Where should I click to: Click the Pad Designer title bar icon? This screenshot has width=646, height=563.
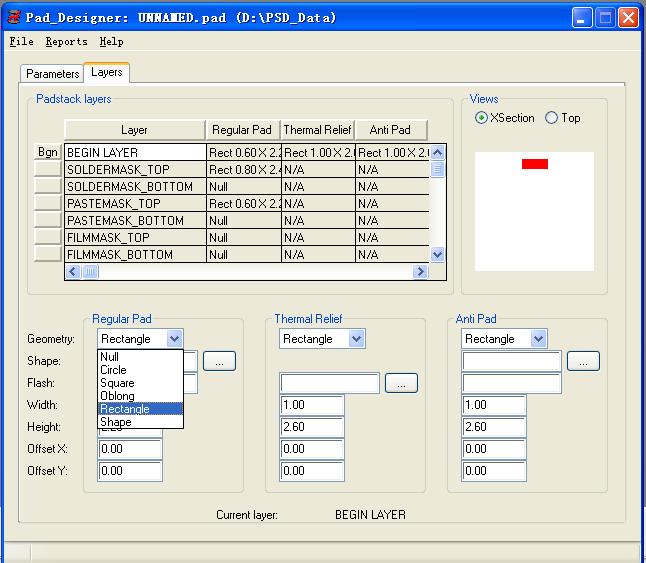click(13, 18)
